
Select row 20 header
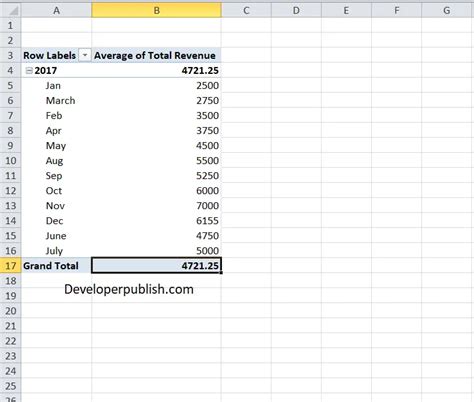tap(11, 311)
